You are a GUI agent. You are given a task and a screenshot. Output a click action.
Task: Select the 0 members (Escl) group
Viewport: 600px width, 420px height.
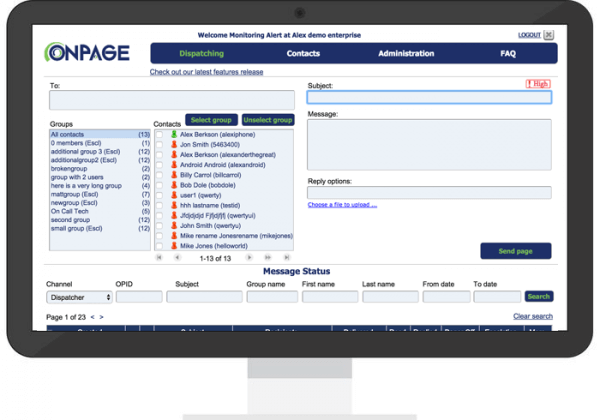click(100, 143)
